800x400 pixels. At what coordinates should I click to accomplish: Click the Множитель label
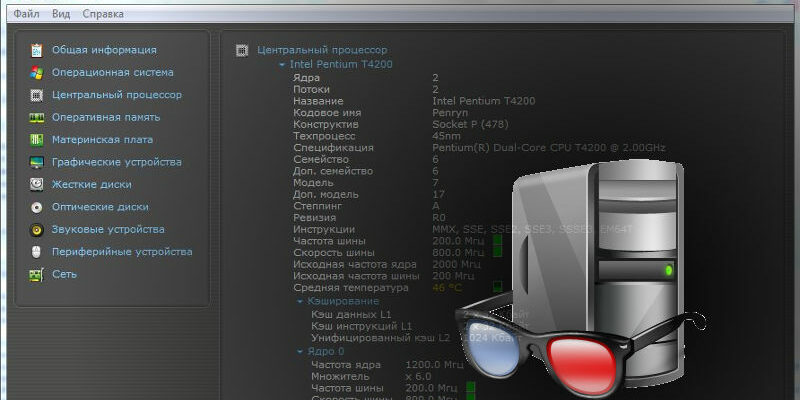tap(340, 377)
